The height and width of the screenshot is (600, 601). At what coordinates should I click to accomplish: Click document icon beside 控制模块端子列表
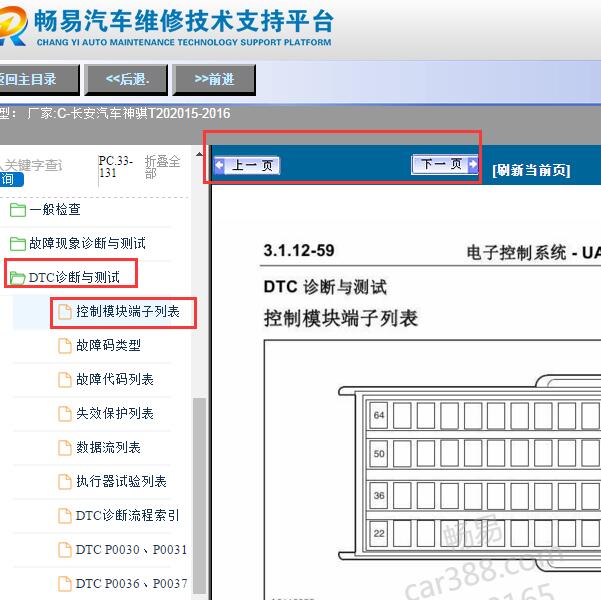(x=65, y=312)
